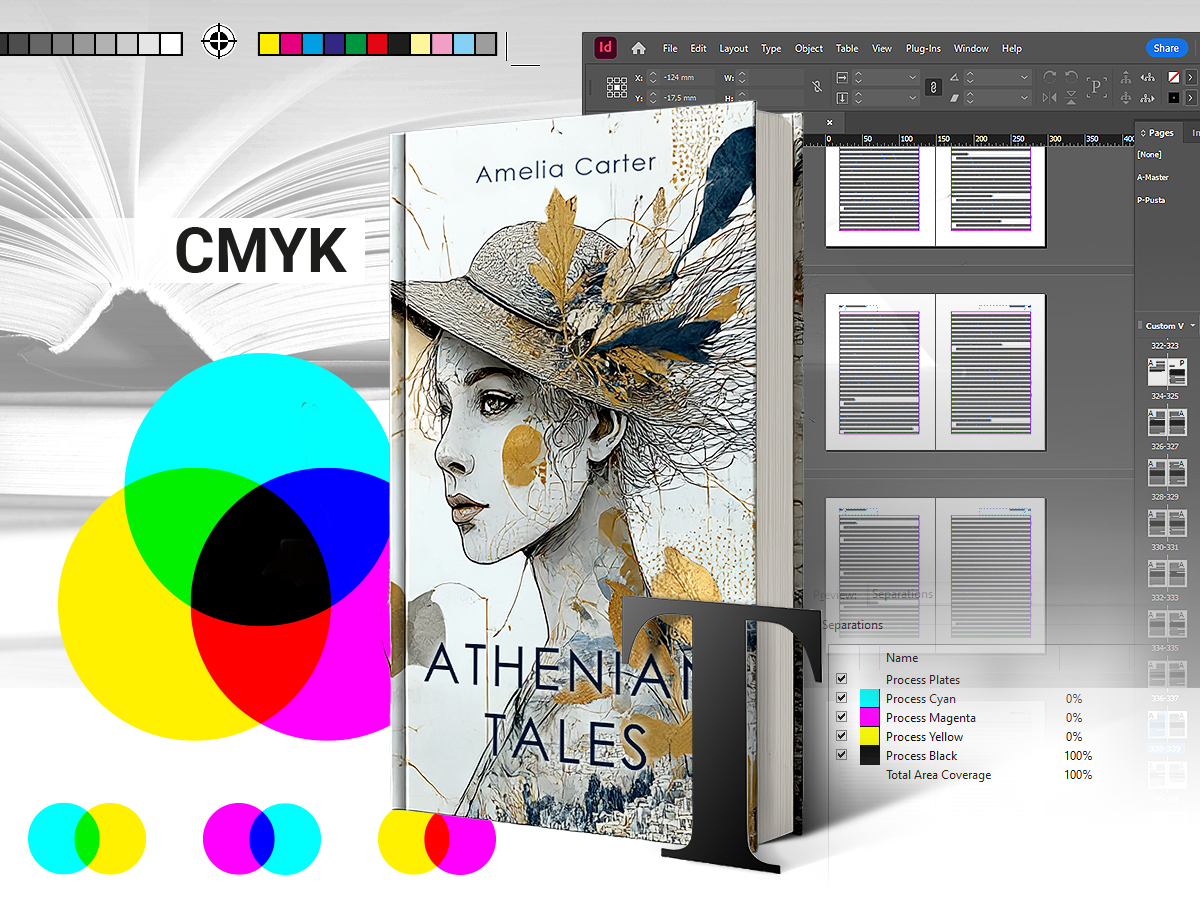Click the Rotate Counterclockwise icon

click(x=1071, y=77)
